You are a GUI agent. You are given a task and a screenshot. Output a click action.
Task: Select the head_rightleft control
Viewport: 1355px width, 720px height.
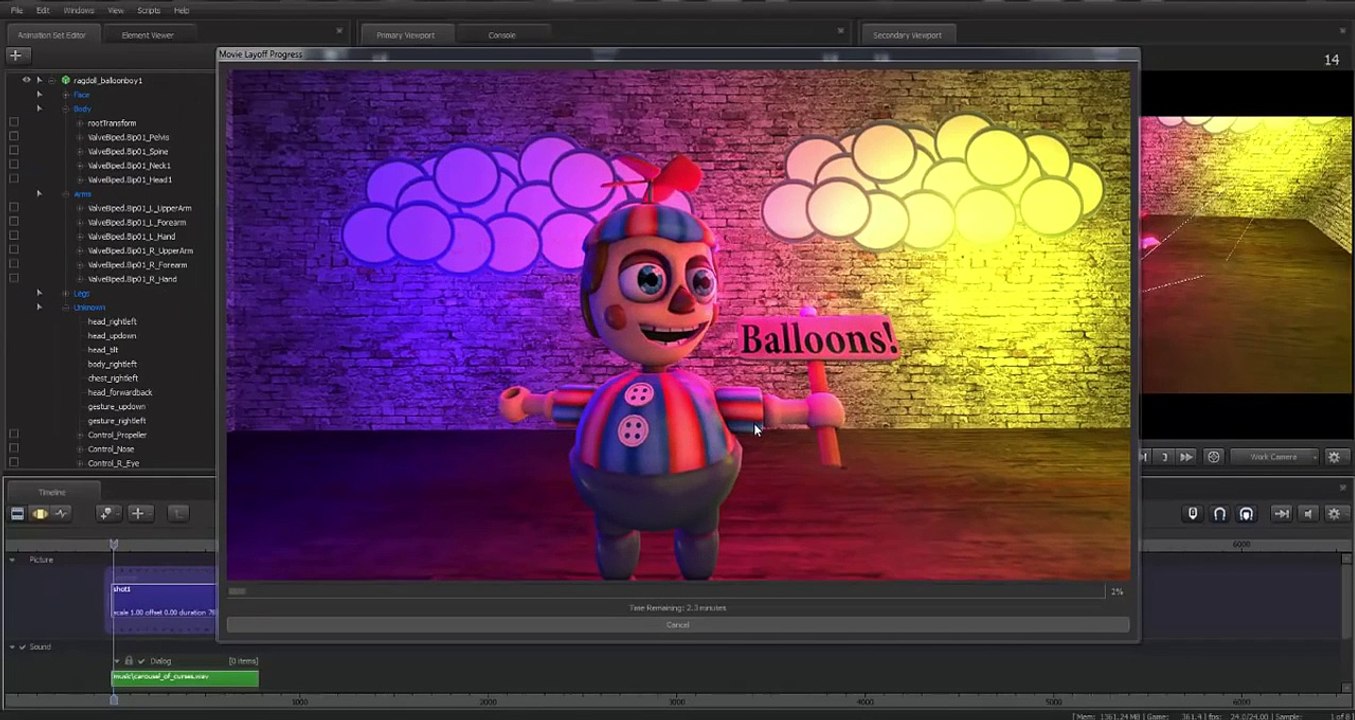tap(112, 321)
